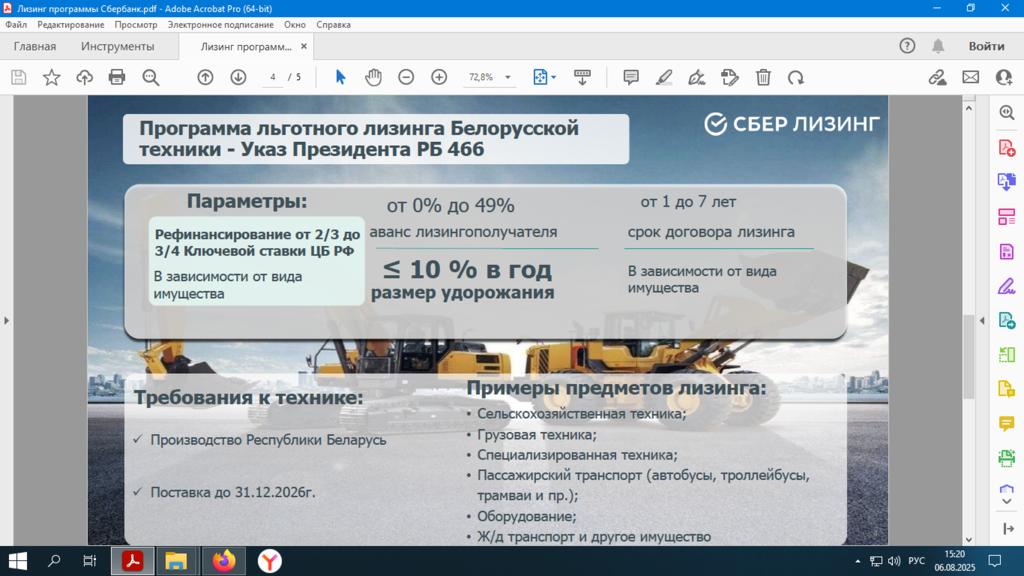
Task: Click the Войти sign-in button
Action: click(986, 46)
